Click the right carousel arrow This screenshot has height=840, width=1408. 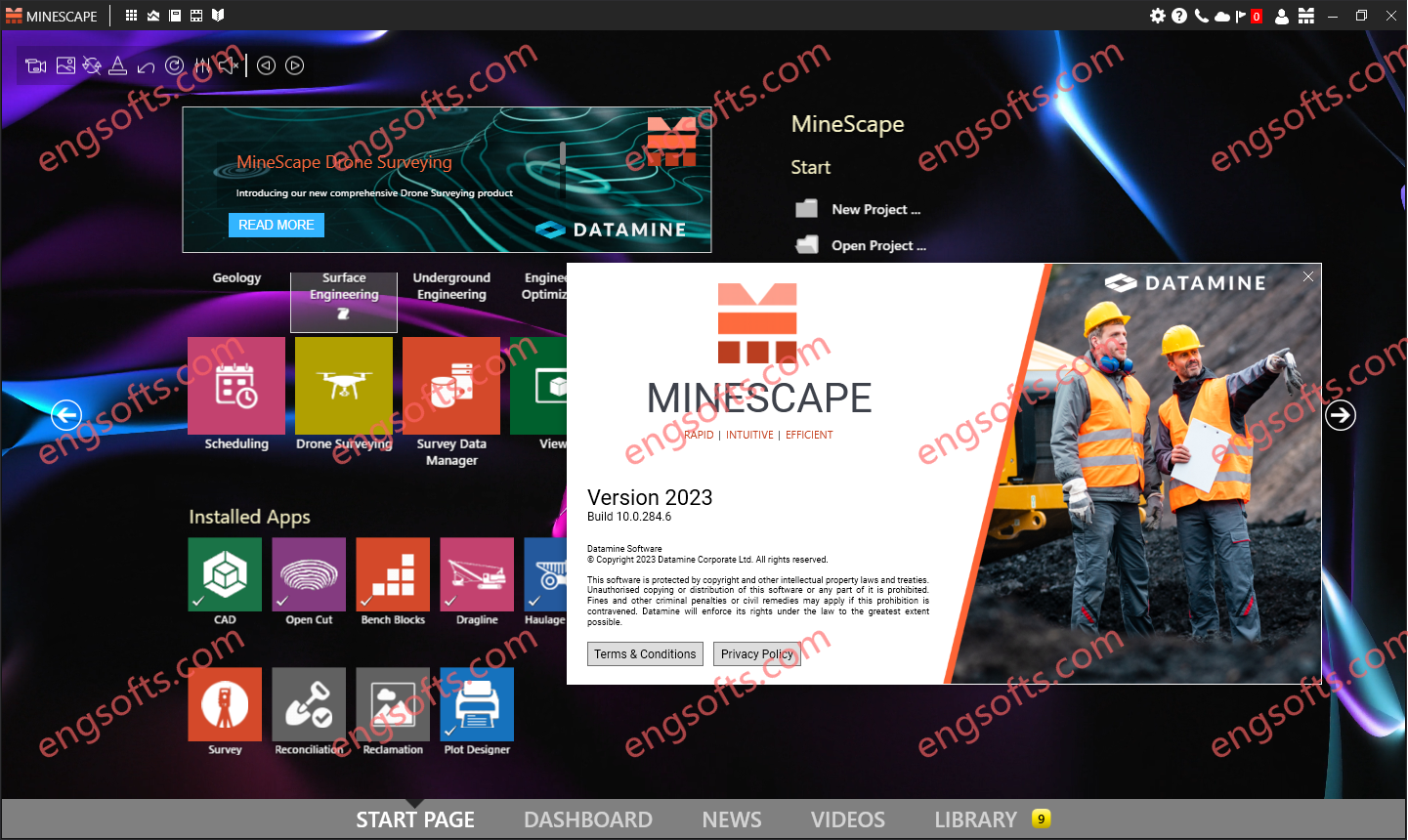[x=1341, y=415]
